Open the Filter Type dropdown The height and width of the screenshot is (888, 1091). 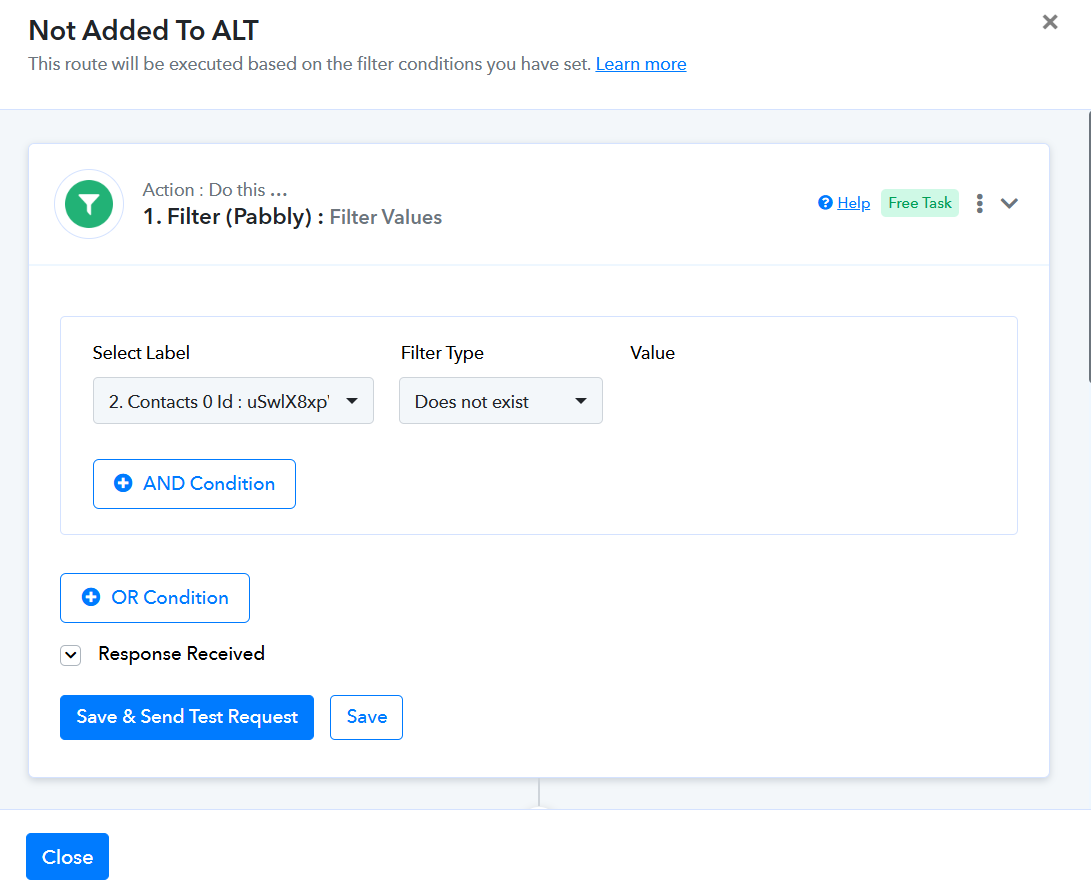coord(500,401)
